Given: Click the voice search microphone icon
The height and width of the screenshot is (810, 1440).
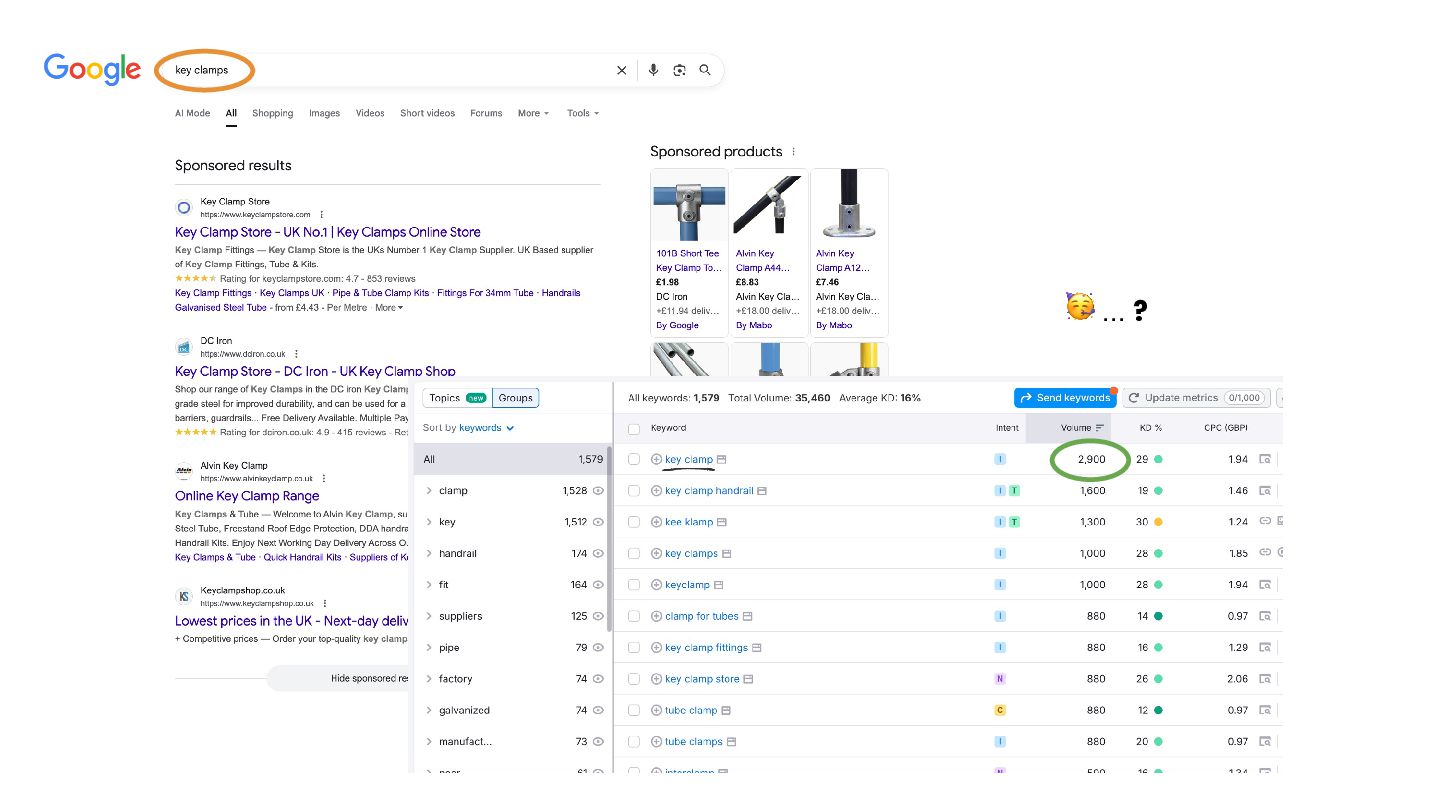Looking at the screenshot, I should click(x=653, y=70).
